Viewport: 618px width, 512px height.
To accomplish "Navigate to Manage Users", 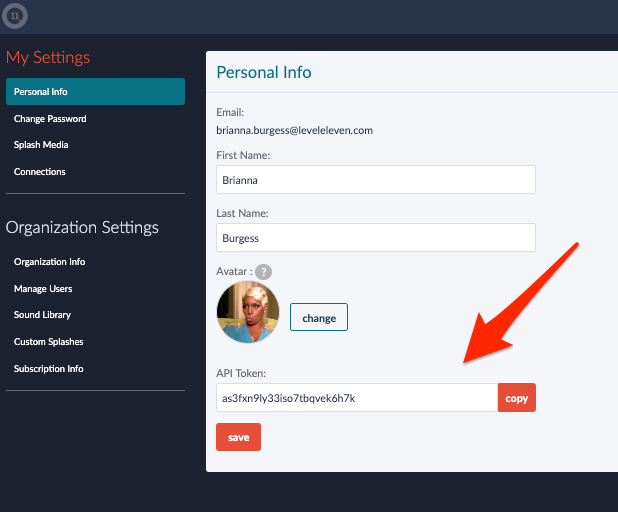I will [x=43, y=289].
